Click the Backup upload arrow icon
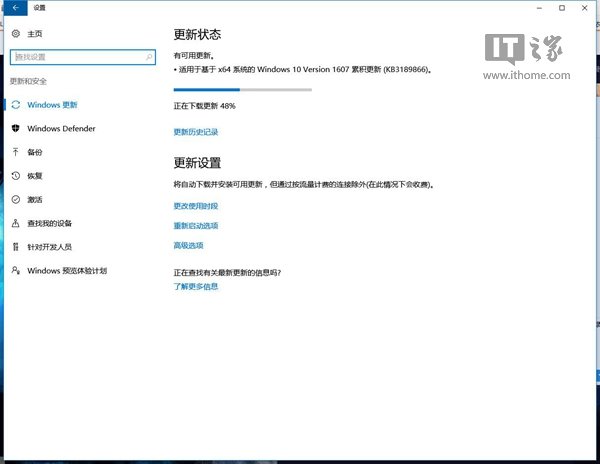Viewport: 600px width, 464px height. [15, 152]
